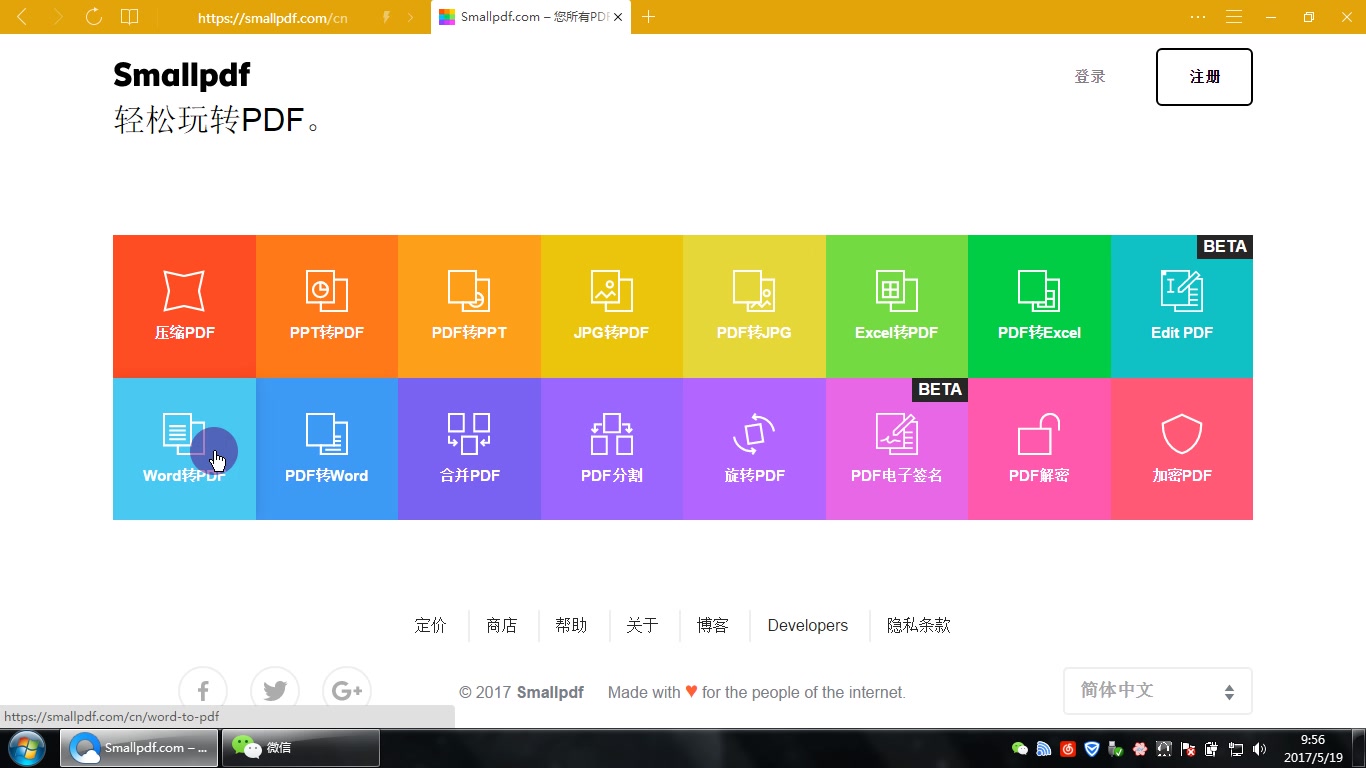Reload the page with the refresh icon
Viewport: 1366px width, 768px height.
[93, 17]
